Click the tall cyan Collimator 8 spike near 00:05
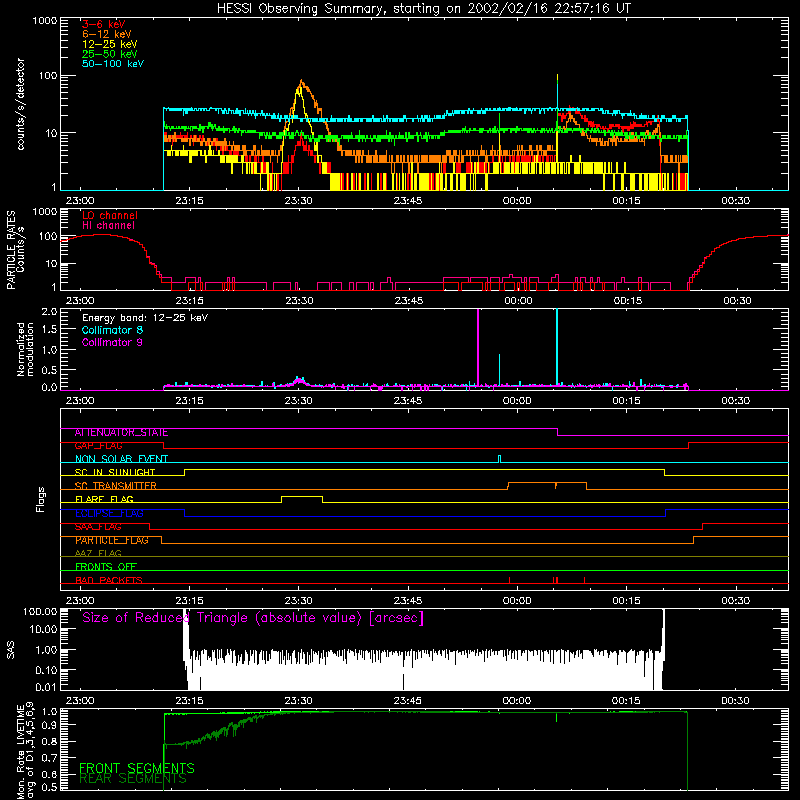The width and height of the screenshot is (800, 800). [x=557, y=347]
